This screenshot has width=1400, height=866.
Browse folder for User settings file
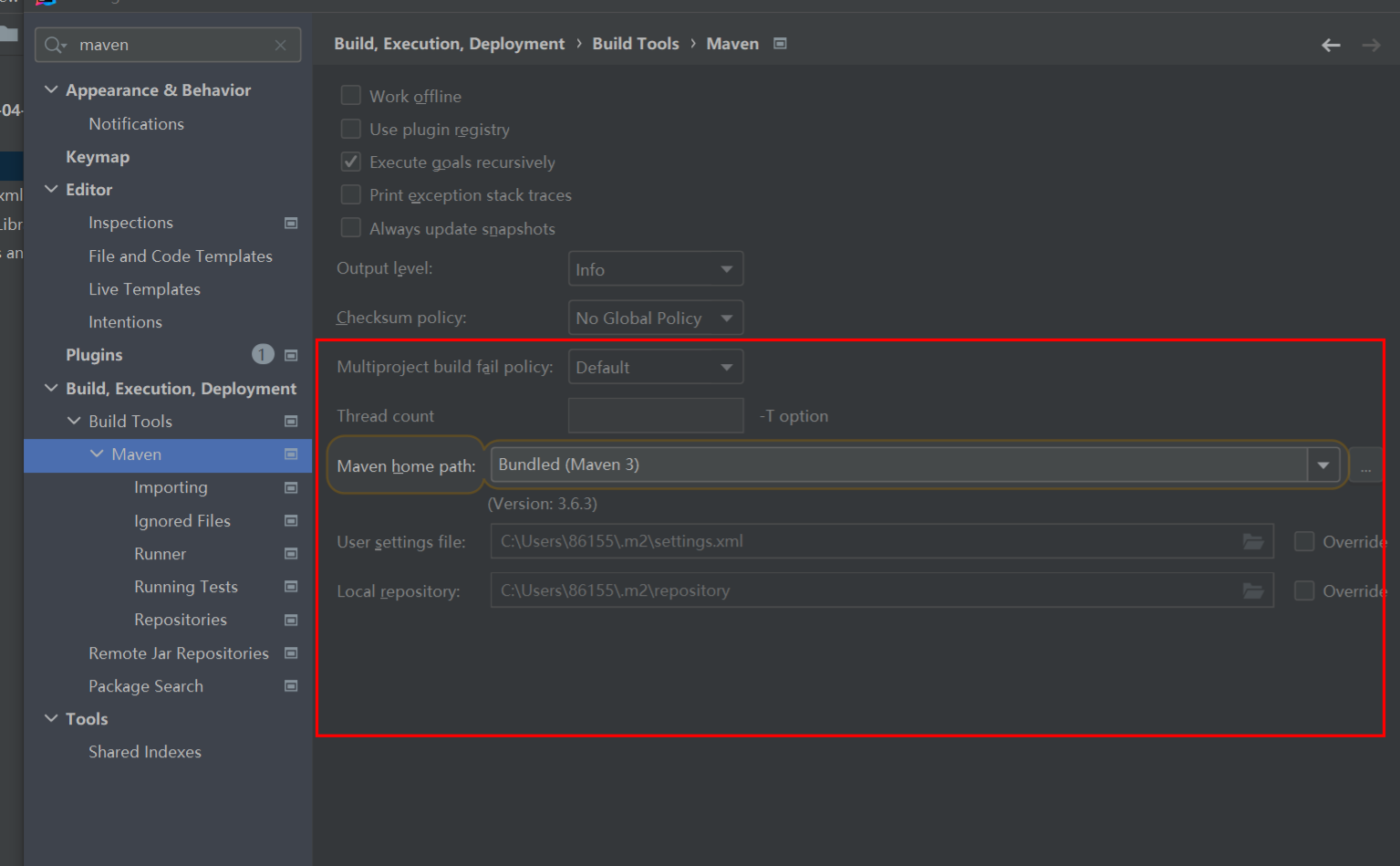pos(1253,541)
